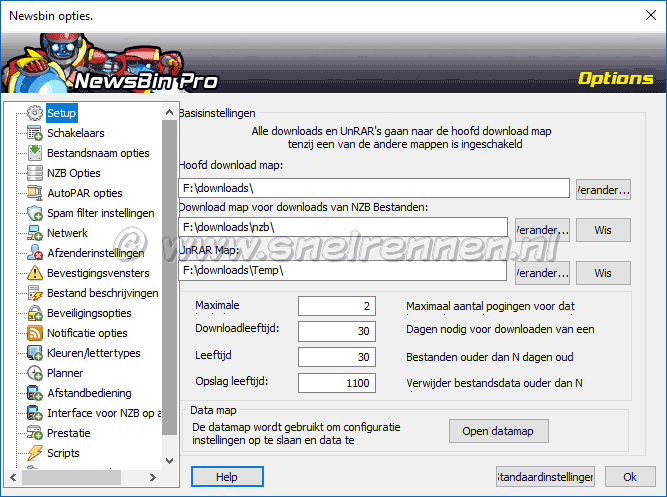The image size is (667, 497).
Task: Clear the UnRAR Map with Wis
Action: pyautogui.click(x=603, y=273)
